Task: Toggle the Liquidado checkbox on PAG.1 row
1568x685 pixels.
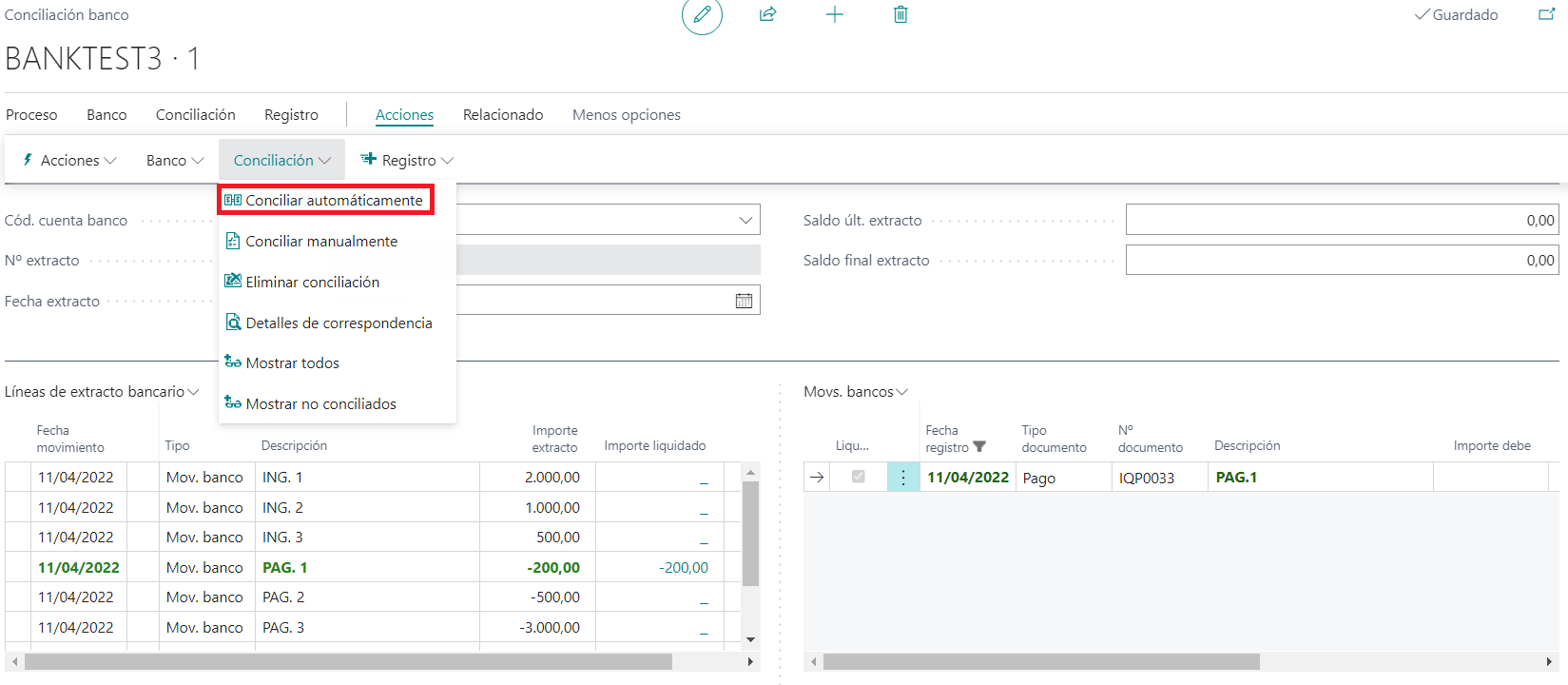Action: pos(858,477)
